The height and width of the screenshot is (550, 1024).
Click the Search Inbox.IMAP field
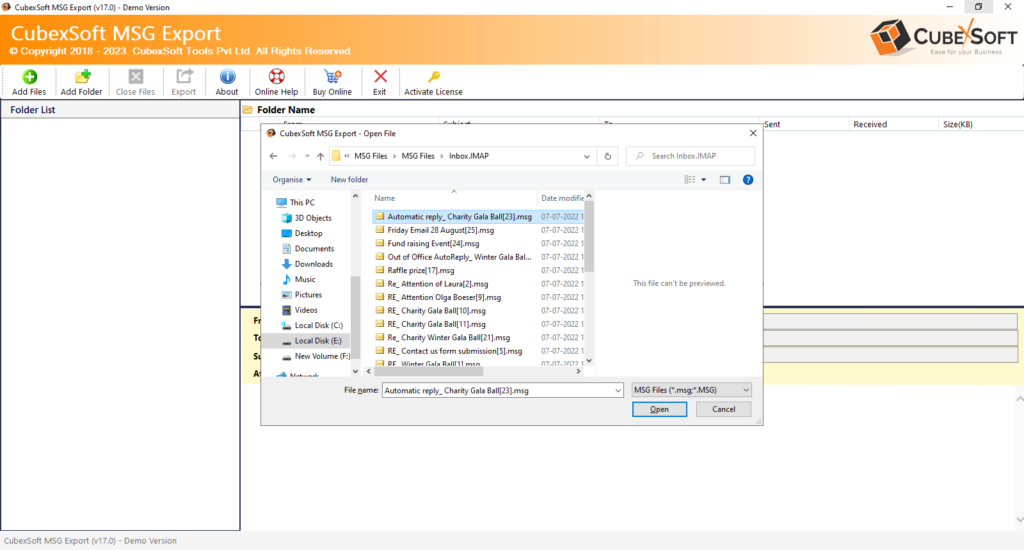point(690,156)
